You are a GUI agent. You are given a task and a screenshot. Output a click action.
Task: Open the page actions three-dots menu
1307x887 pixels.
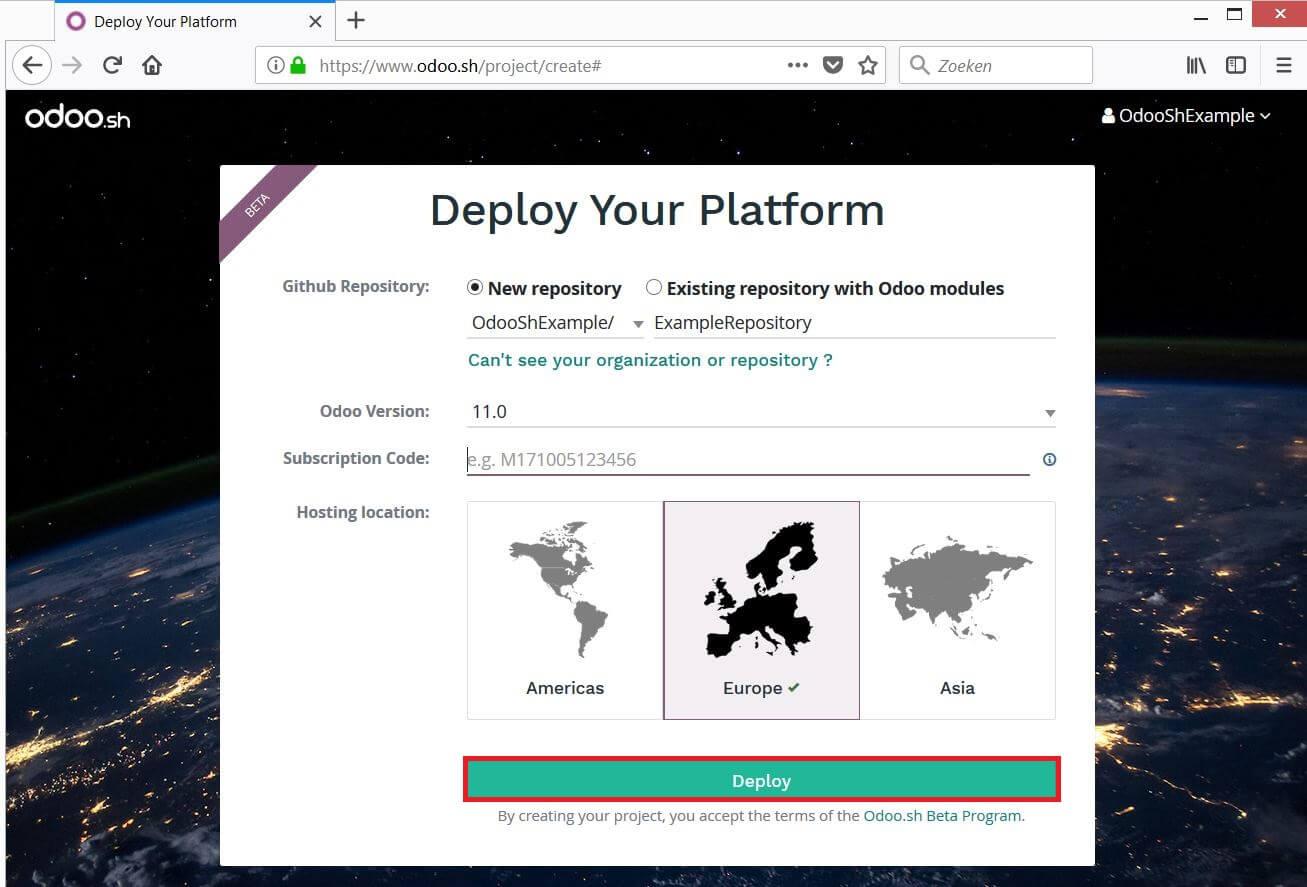point(797,65)
